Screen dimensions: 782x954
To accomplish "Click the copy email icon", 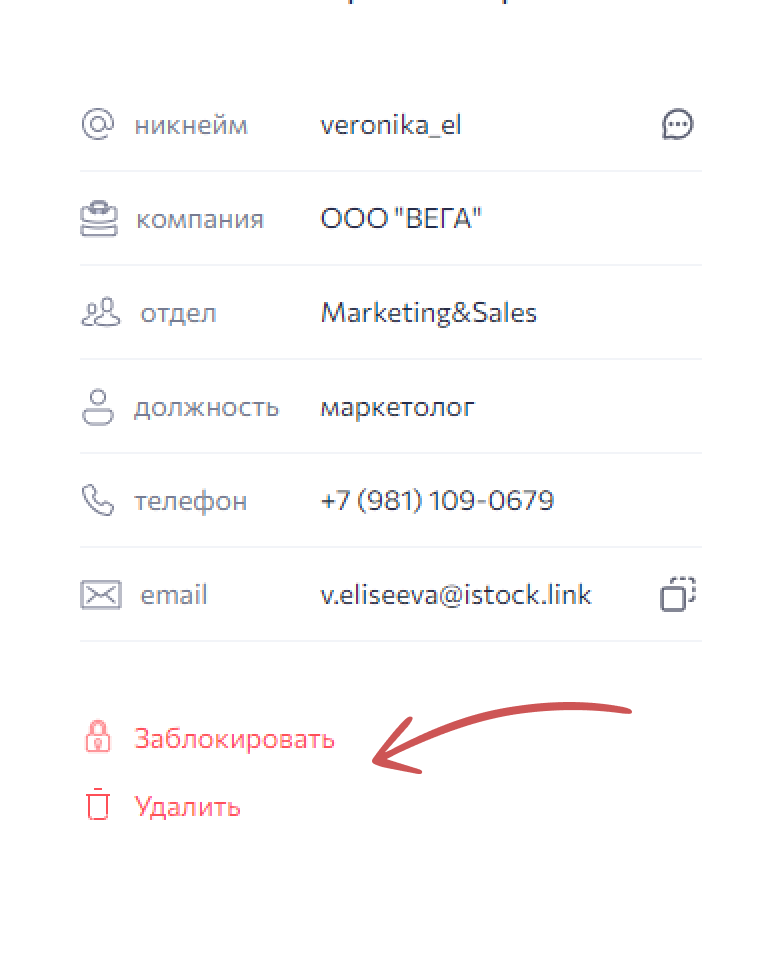I will point(678,594).
